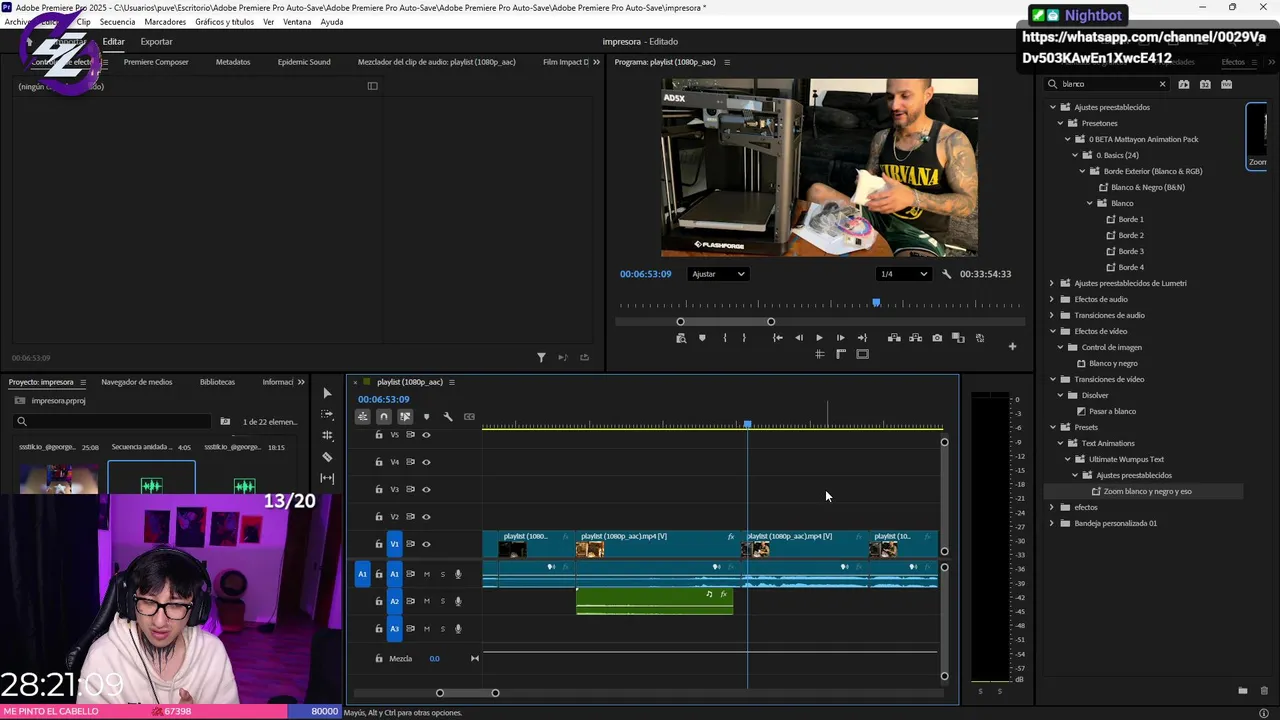Delete custom item in Effects panel
The height and width of the screenshot is (720, 1280).
tap(1264, 691)
